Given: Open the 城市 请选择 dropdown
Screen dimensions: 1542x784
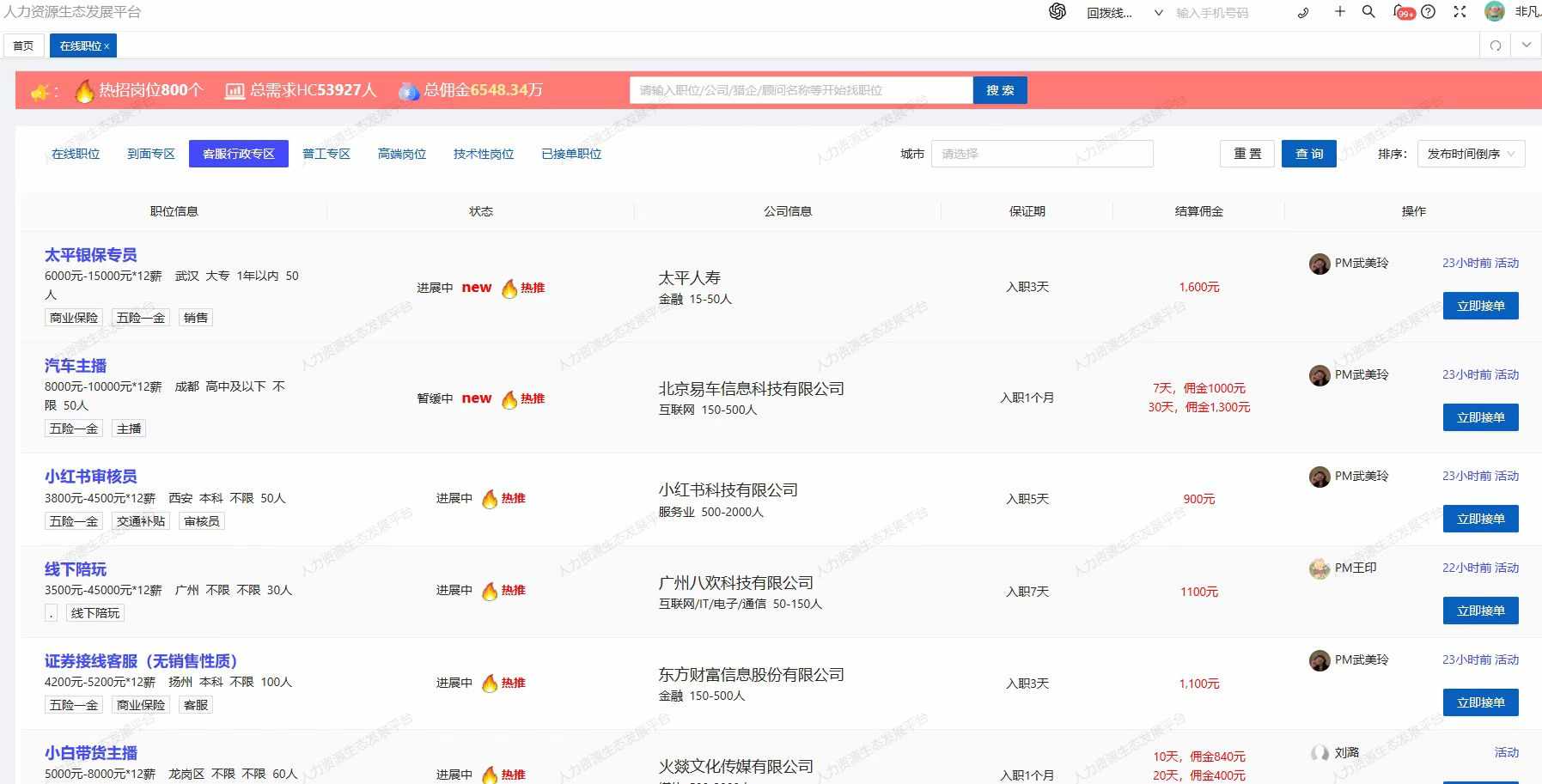Looking at the screenshot, I should coord(1042,154).
